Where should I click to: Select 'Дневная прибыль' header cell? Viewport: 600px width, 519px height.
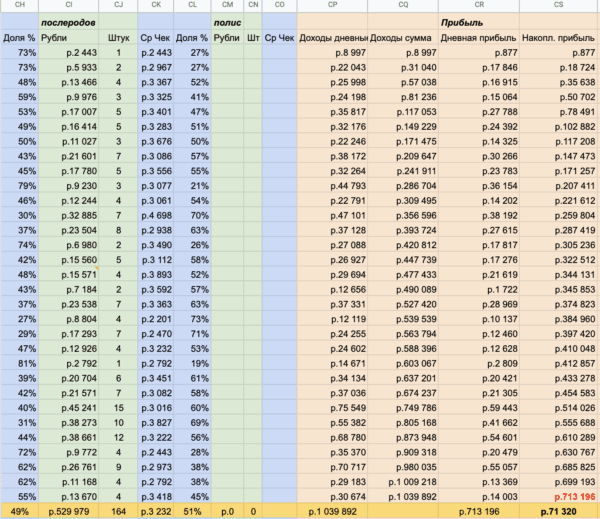[x=479, y=38]
